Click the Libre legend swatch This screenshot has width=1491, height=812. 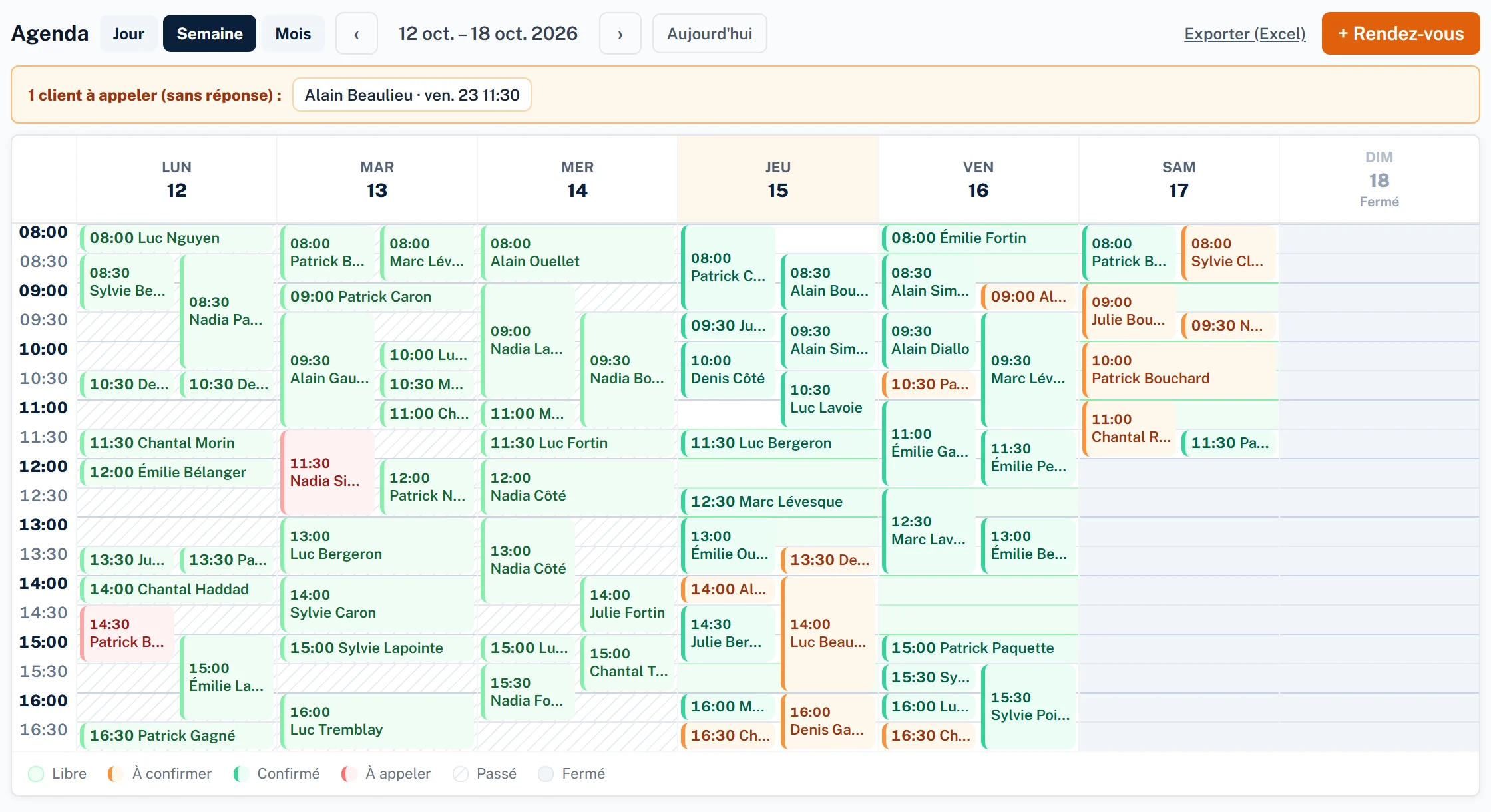tap(37, 774)
